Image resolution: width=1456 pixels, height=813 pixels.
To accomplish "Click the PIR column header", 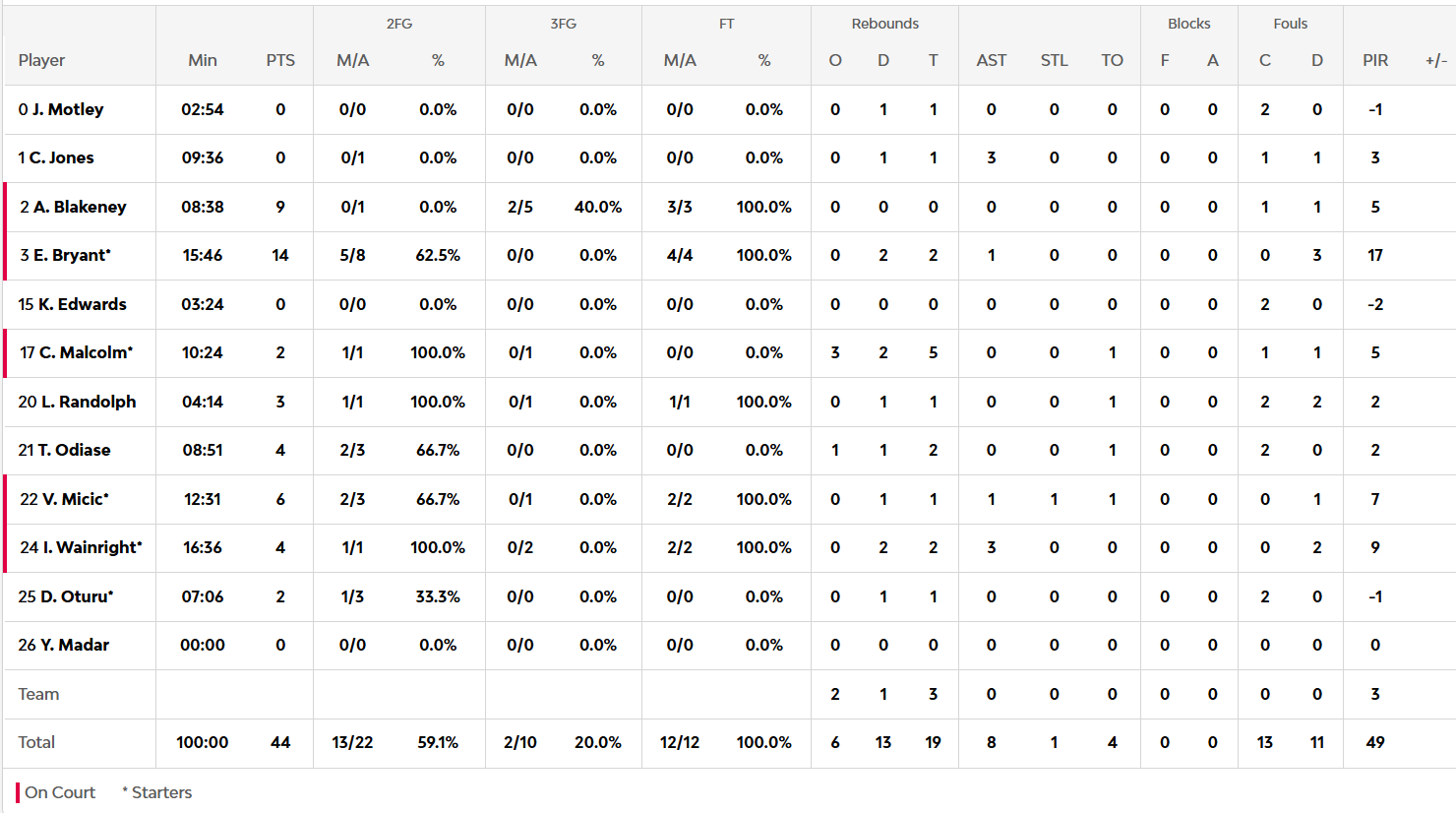I will point(1375,60).
